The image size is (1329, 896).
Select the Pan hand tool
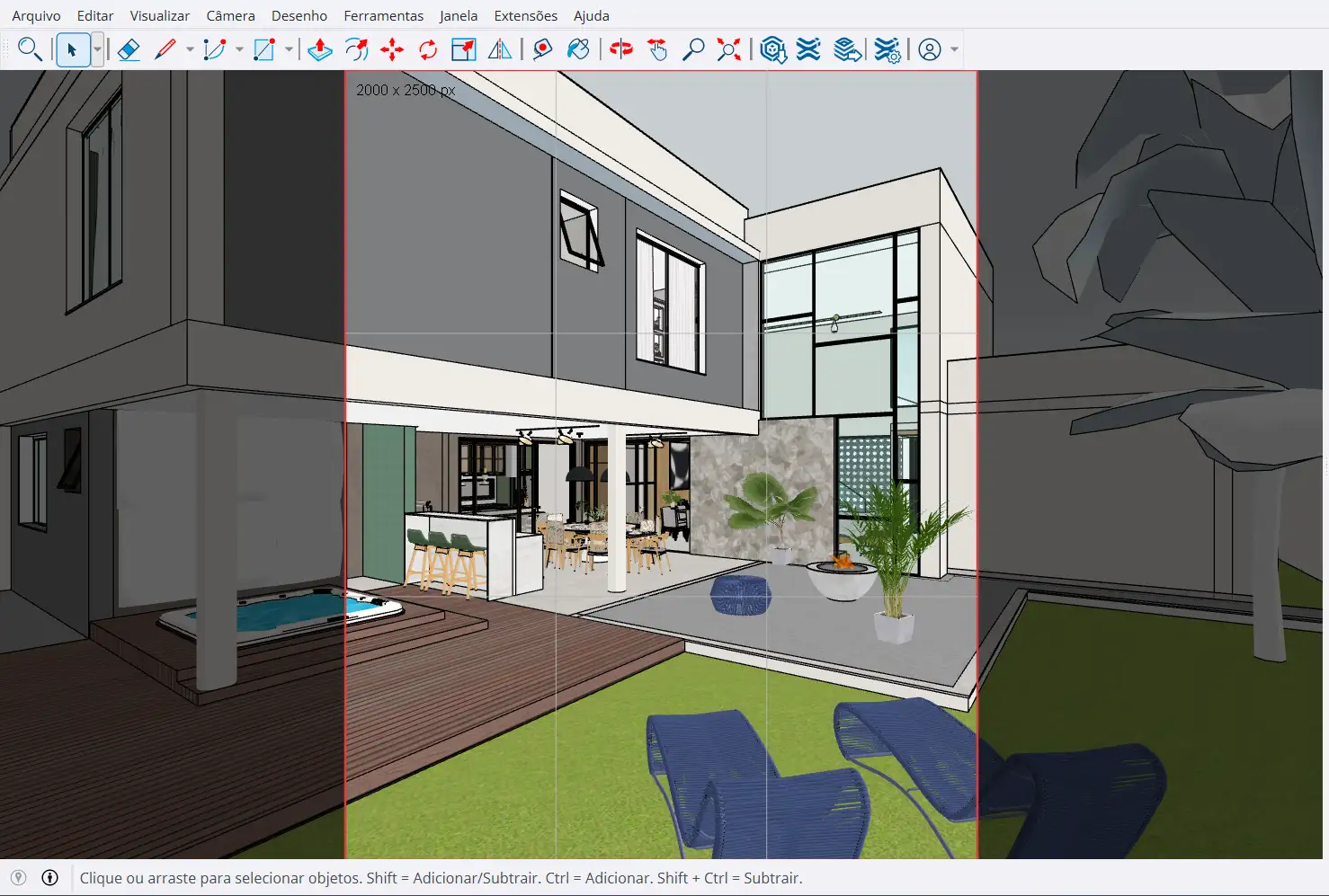point(657,49)
